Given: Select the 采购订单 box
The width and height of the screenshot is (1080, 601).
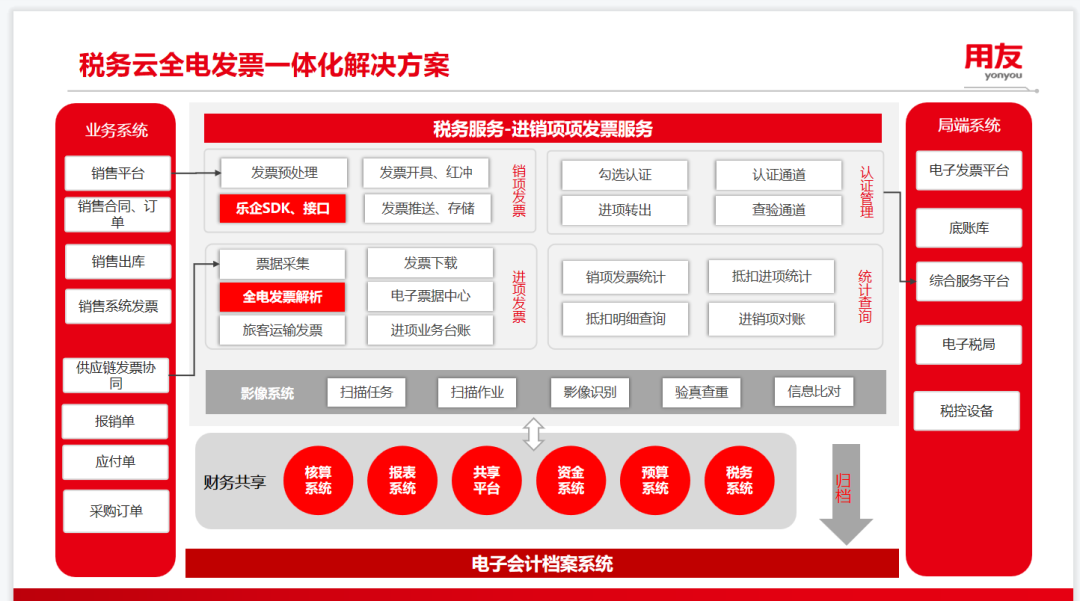Looking at the screenshot, I should tap(116, 512).
